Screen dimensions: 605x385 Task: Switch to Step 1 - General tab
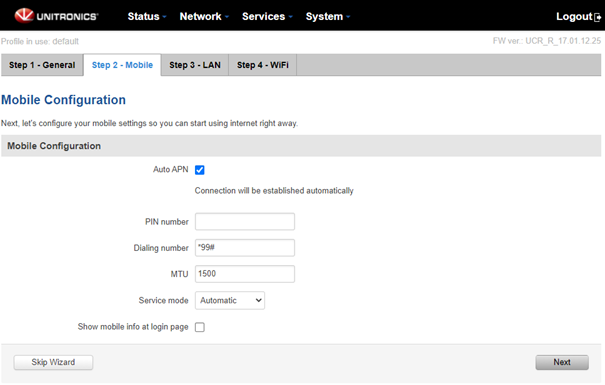[42, 65]
